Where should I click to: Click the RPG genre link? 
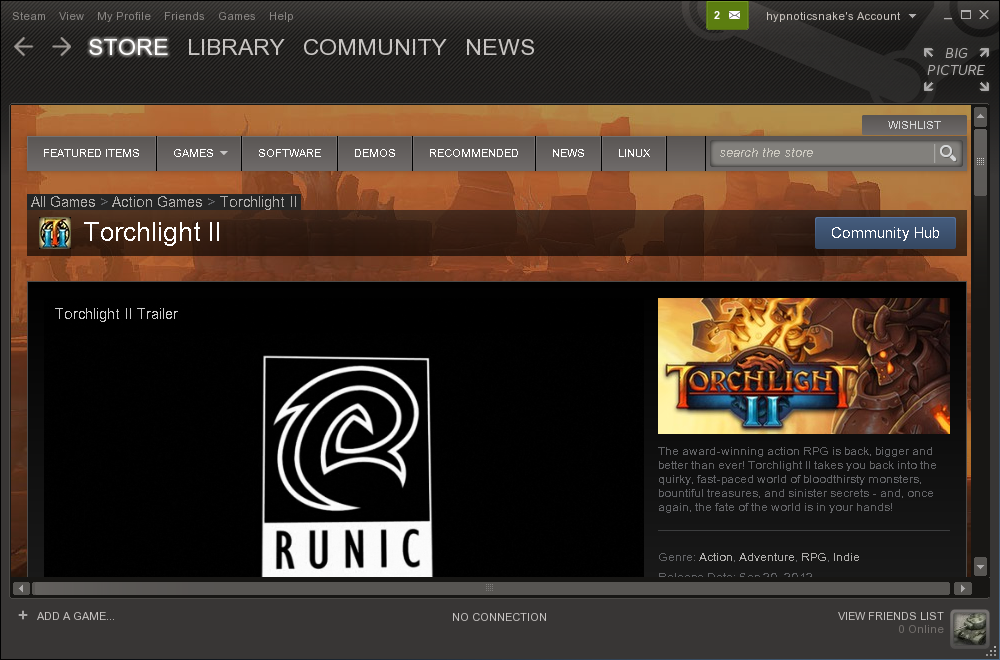[x=814, y=557]
